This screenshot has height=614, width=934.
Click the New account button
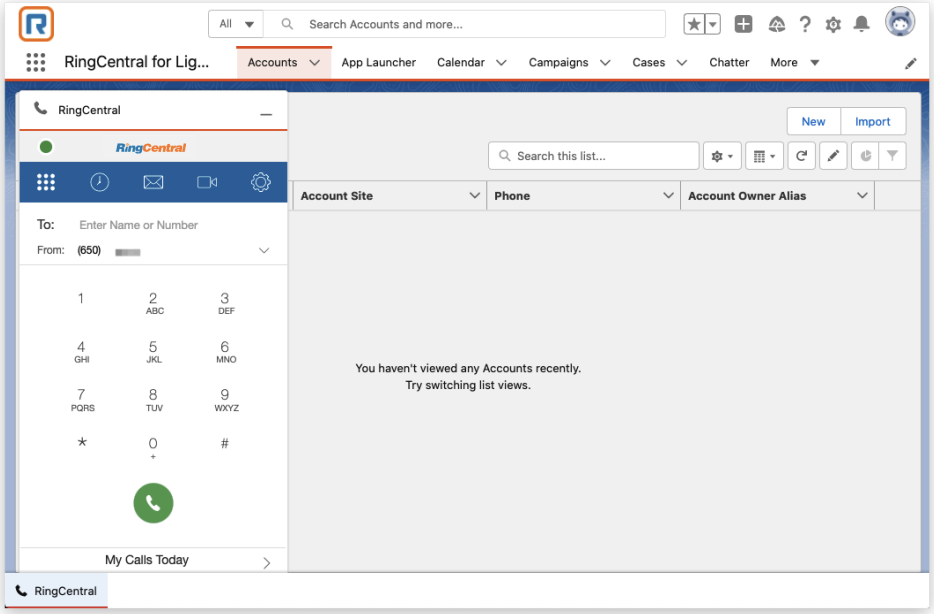pos(813,121)
